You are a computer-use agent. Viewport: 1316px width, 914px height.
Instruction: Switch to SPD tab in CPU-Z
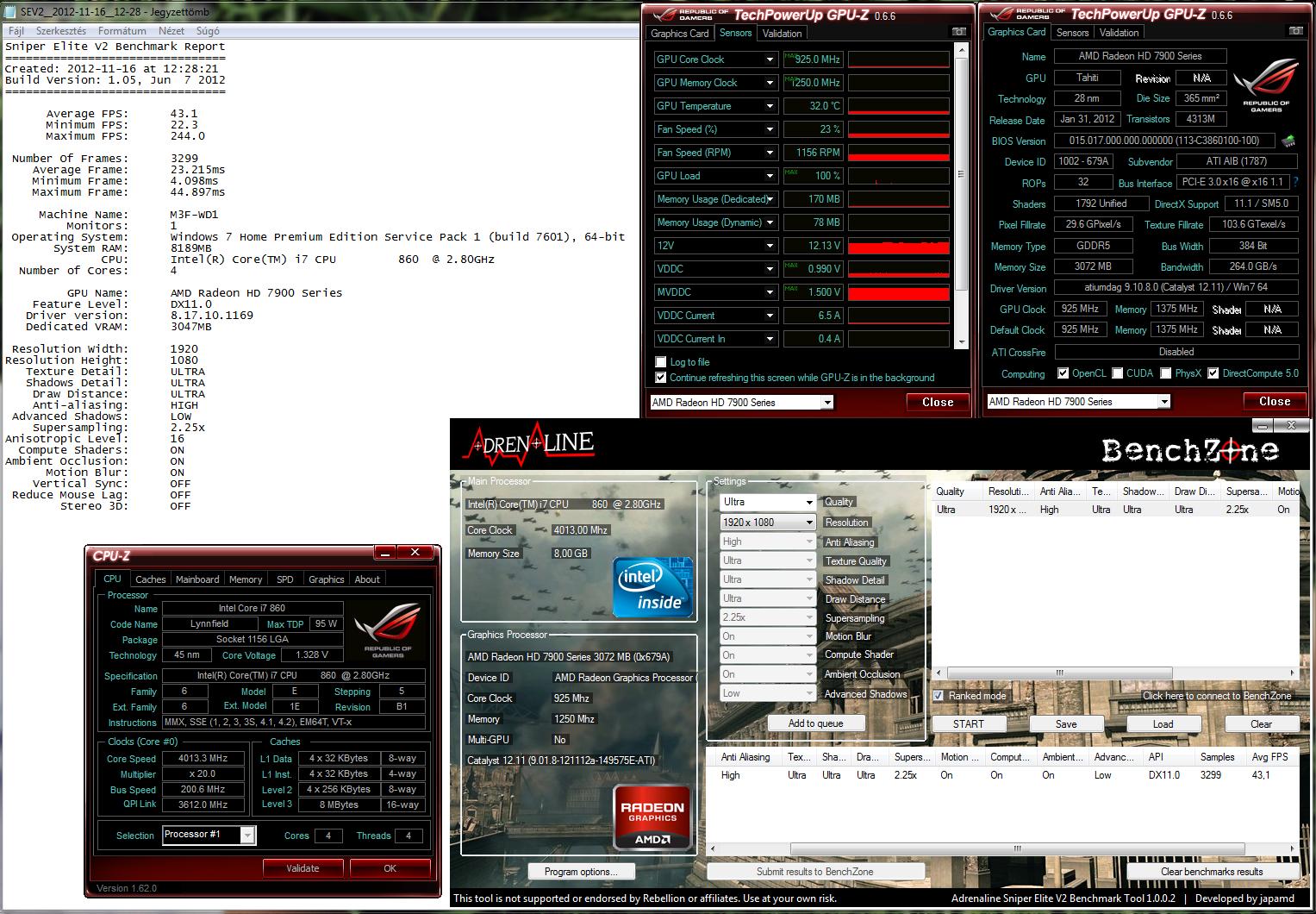(x=284, y=579)
